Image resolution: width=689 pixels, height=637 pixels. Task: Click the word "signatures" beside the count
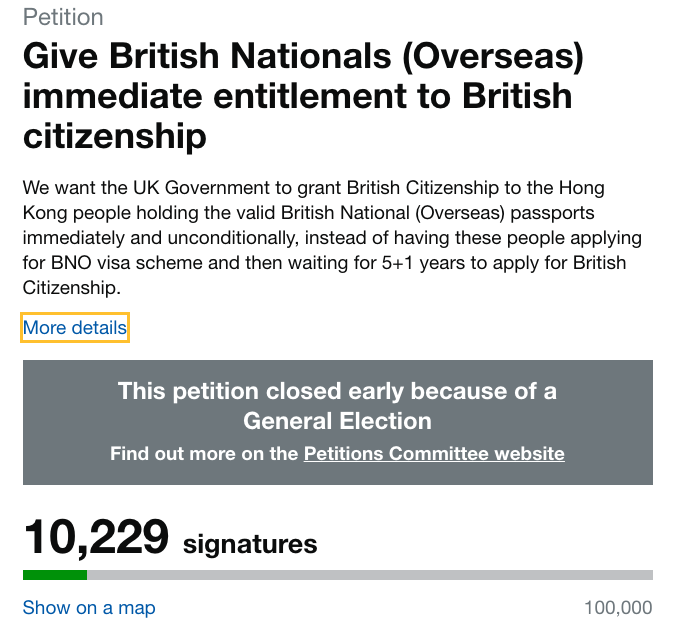(x=250, y=544)
